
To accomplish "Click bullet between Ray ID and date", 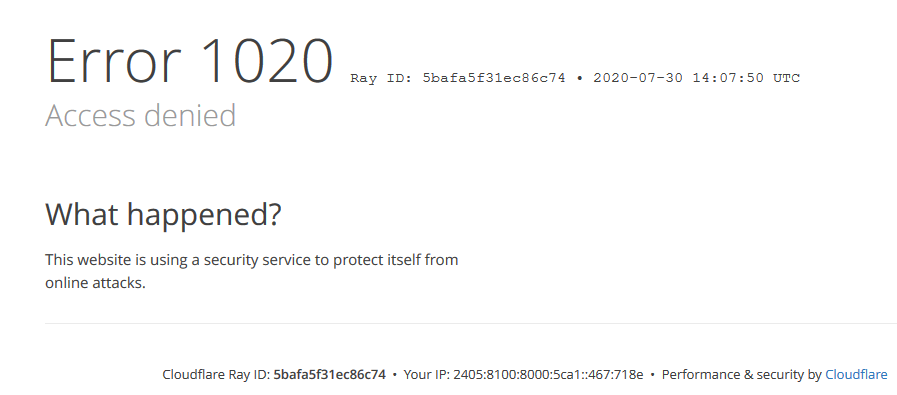I will click(580, 78).
